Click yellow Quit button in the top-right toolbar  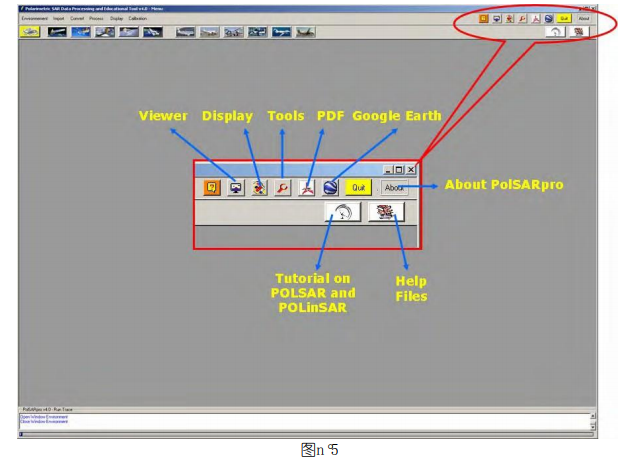click(564, 18)
